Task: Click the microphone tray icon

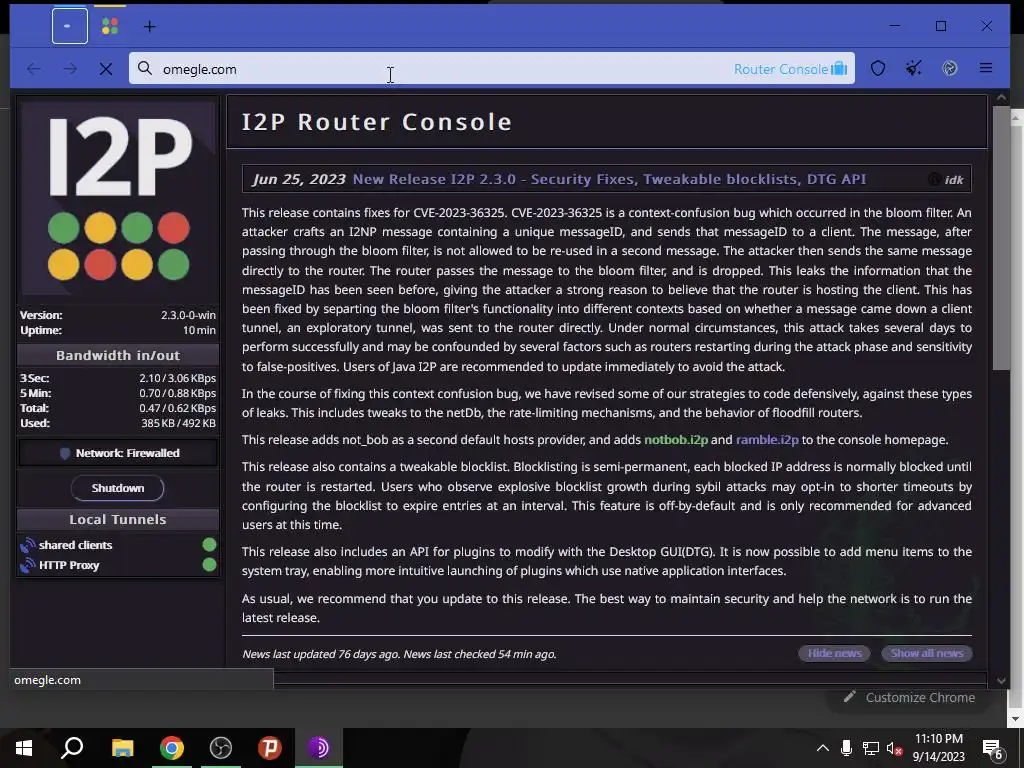Action: tap(846, 748)
